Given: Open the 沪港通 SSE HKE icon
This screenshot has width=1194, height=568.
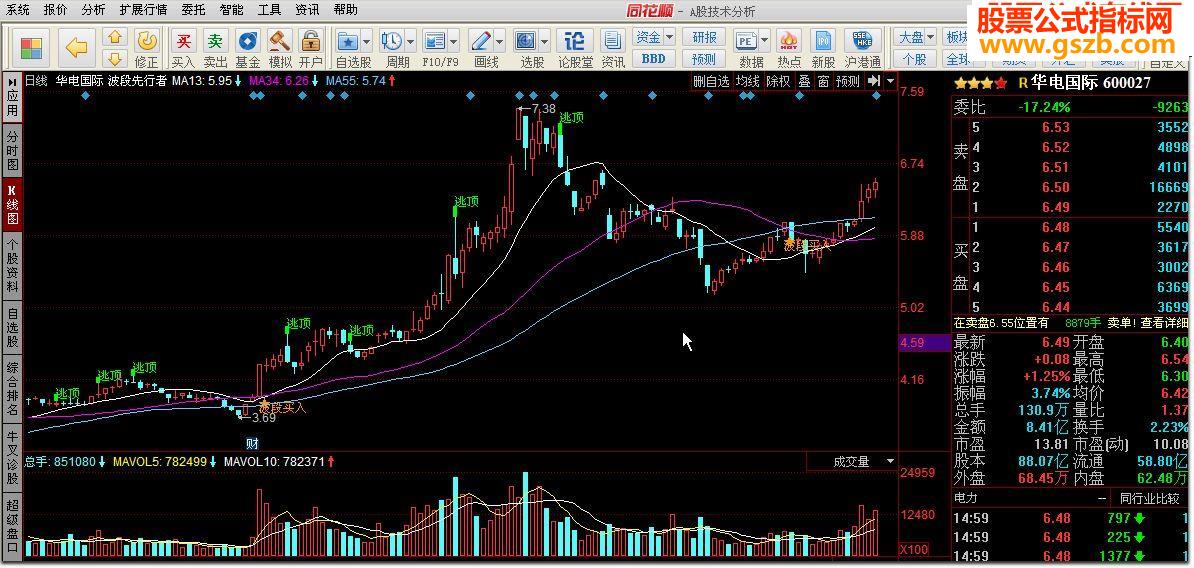Looking at the screenshot, I should (x=863, y=41).
